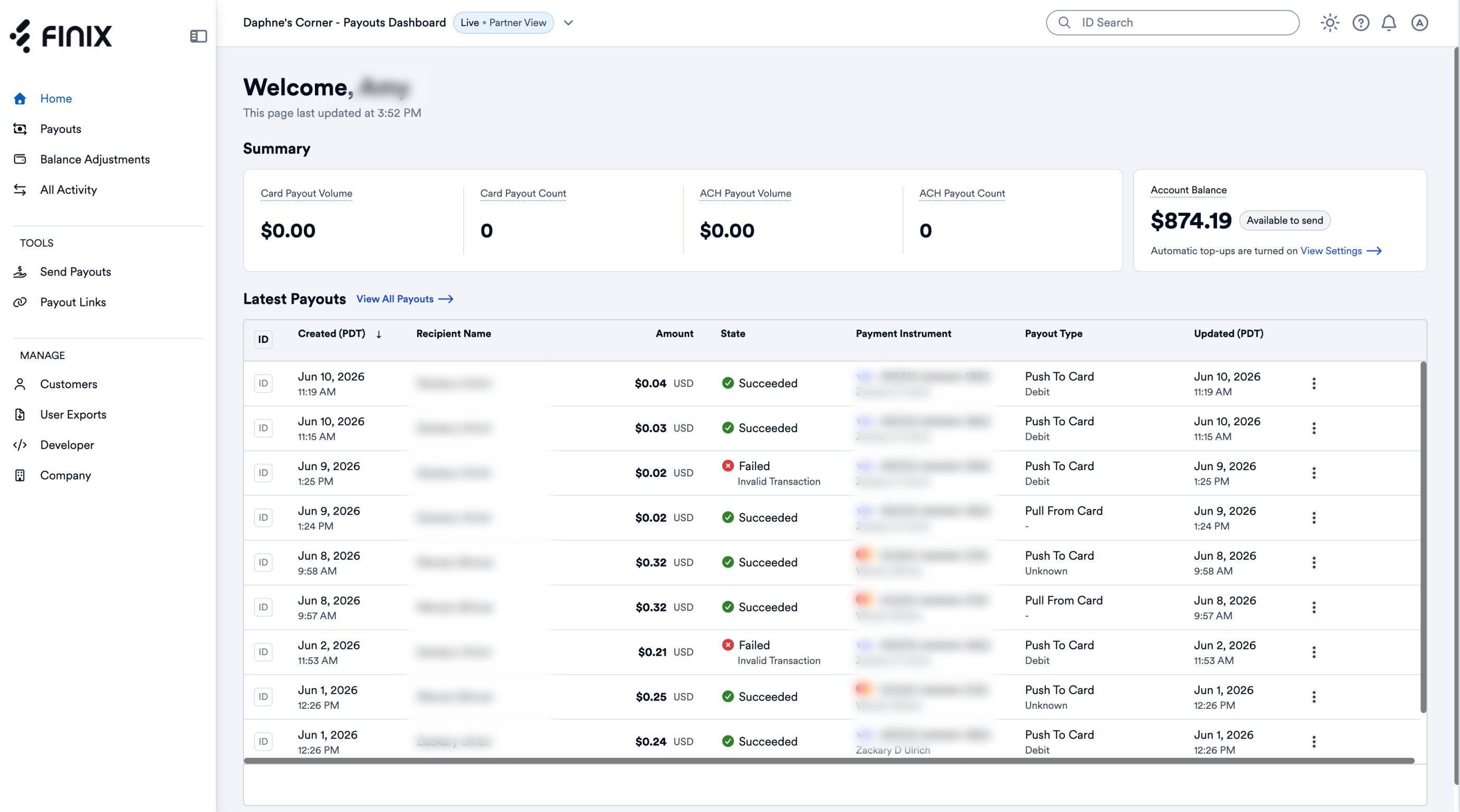The width and height of the screenshot is (1460, 812).
Task: Copy ID for the $0.04 payout
Action: [x=263, y=384]
